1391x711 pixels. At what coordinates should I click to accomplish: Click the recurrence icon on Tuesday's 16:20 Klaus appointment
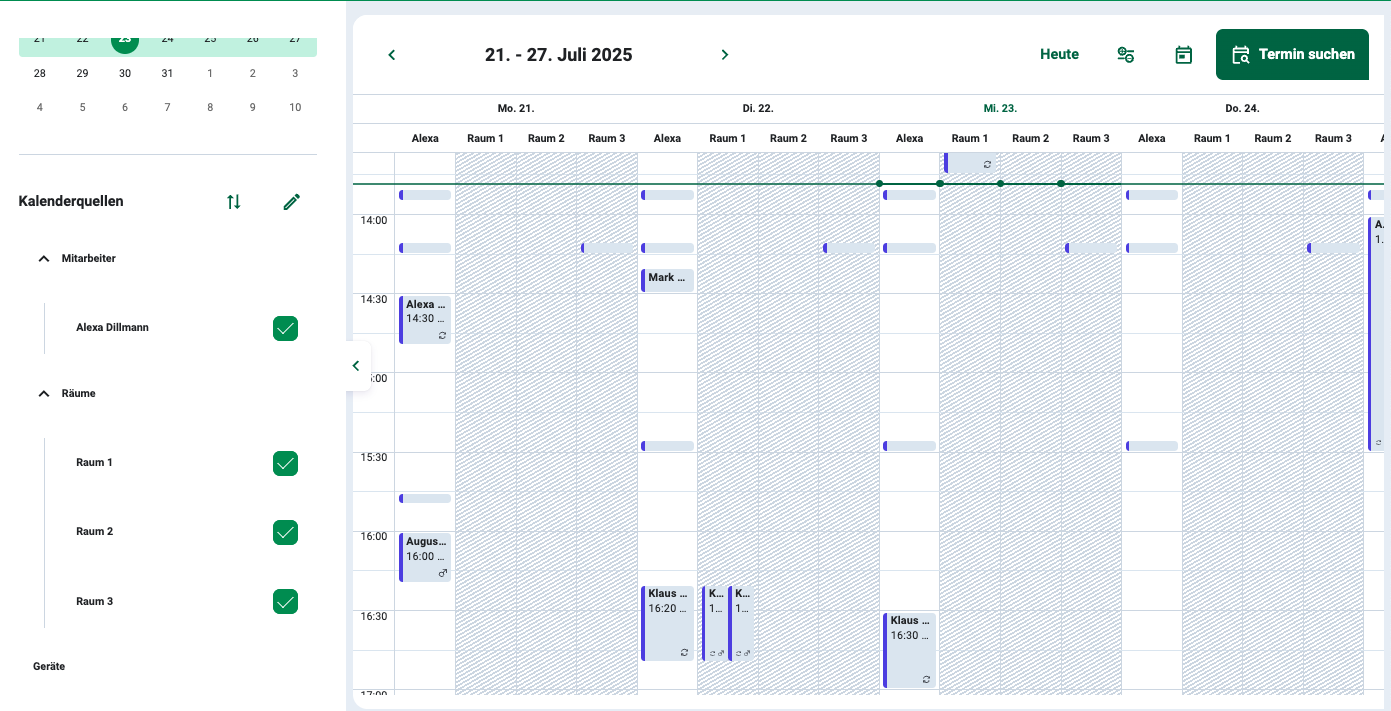(x=684, y=652)
